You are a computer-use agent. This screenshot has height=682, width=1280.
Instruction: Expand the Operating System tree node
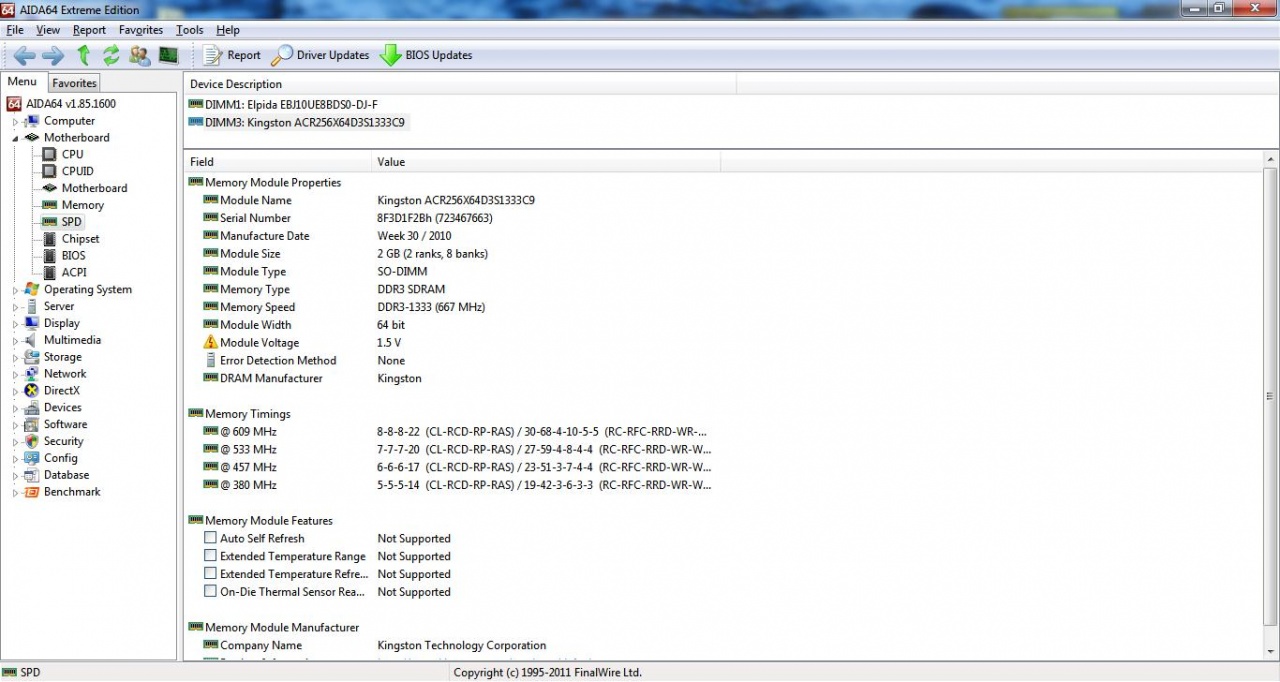pos(15,290)
